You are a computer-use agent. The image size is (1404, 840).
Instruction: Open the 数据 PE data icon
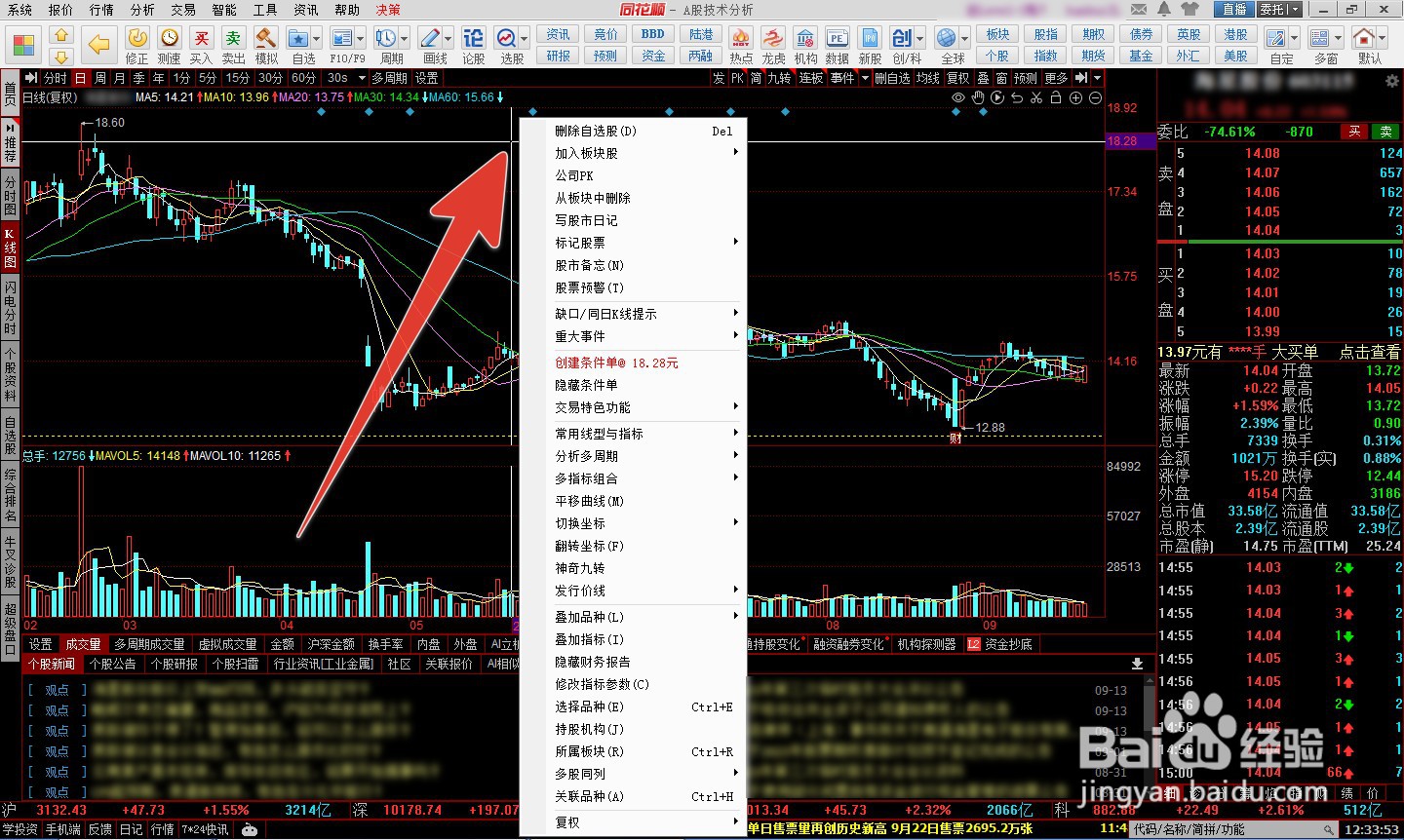(x=837, y=38)
